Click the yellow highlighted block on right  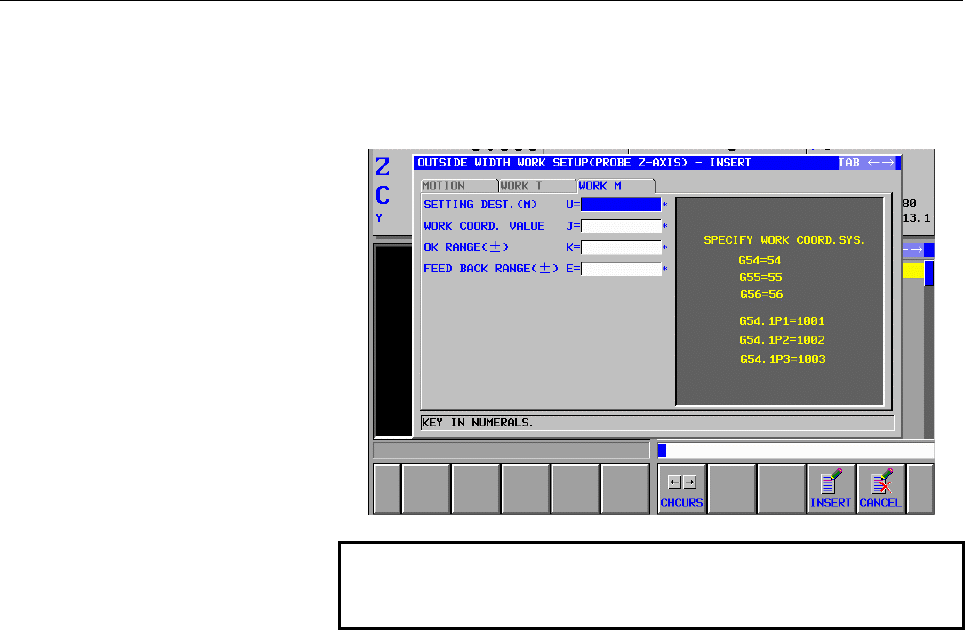coord(913,271)
